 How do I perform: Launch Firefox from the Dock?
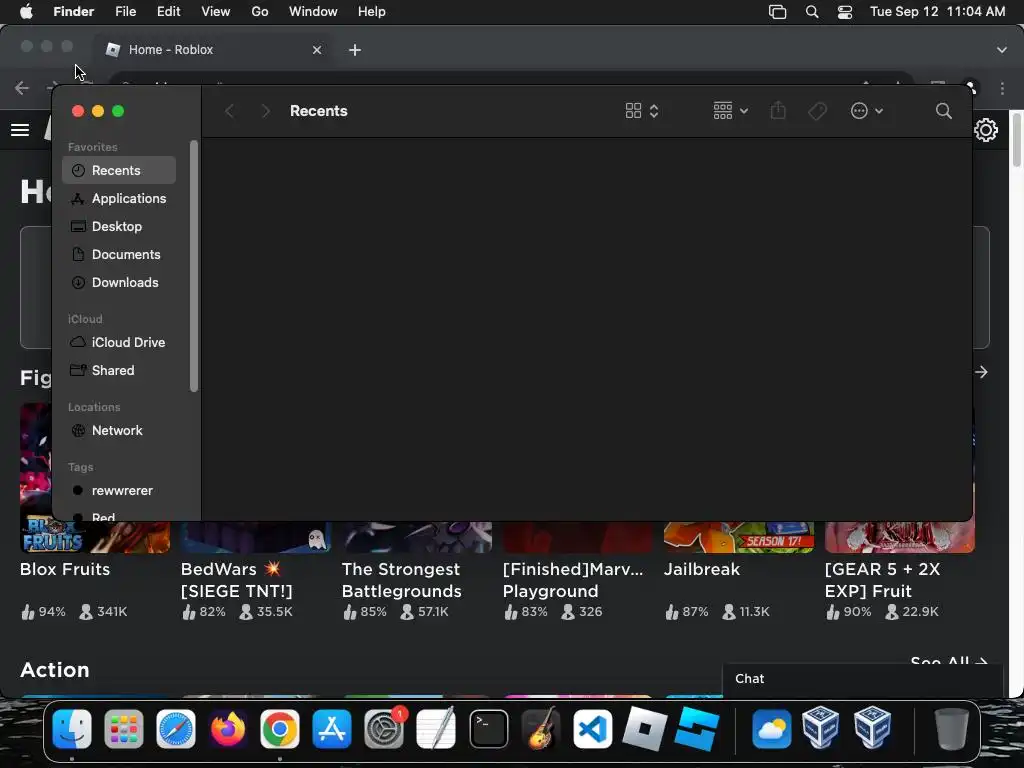228,729
